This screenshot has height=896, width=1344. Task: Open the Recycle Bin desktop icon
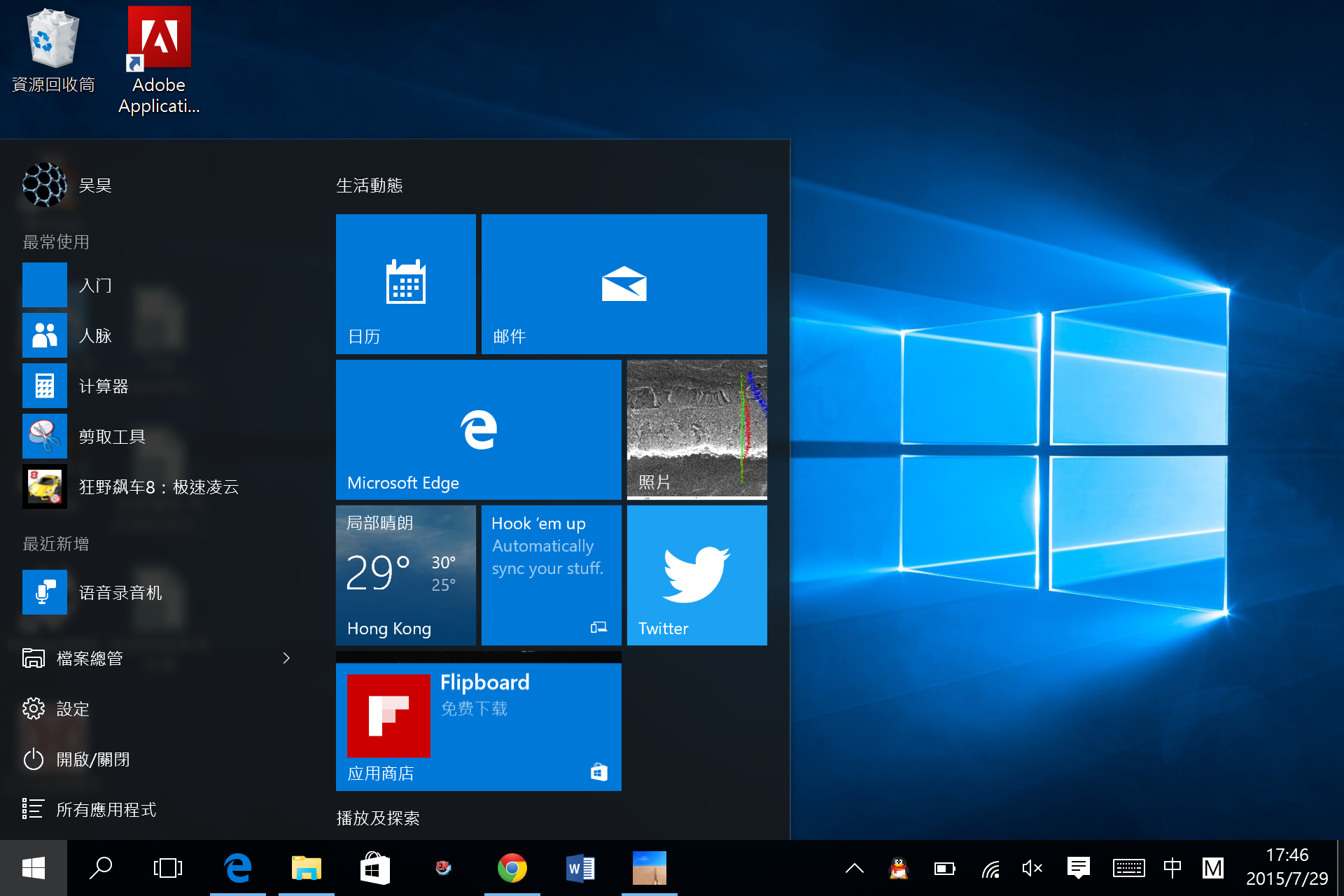[52, 51]
